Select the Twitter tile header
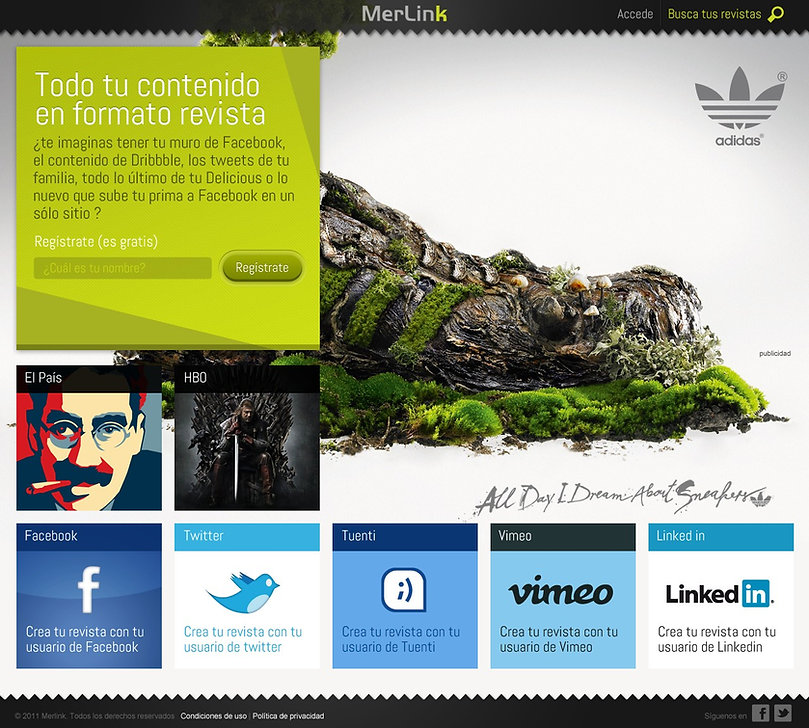Viewport: 809px width, 728px height. (247, 537)
